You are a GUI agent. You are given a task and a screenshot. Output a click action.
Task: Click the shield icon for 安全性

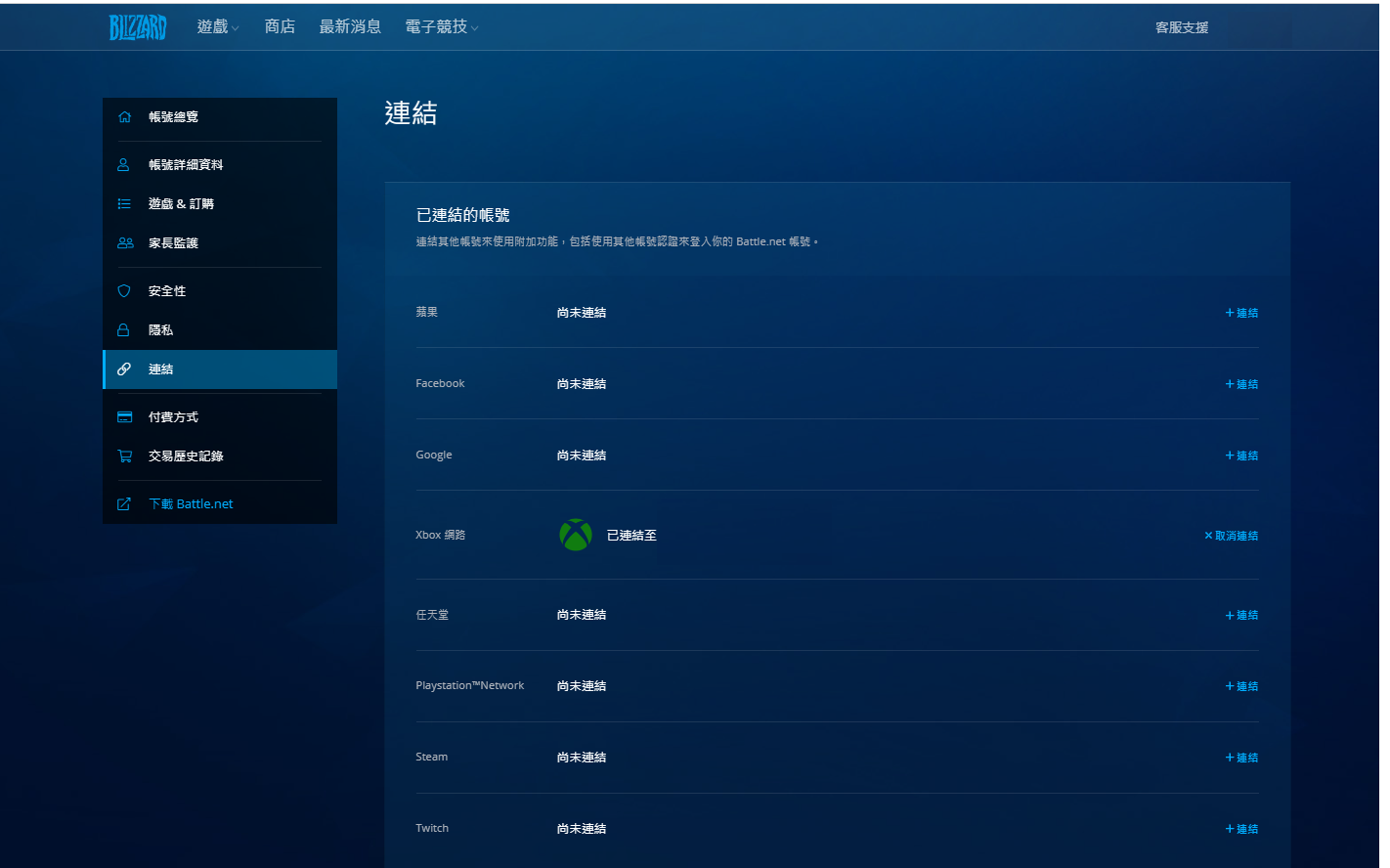(124, 291)
